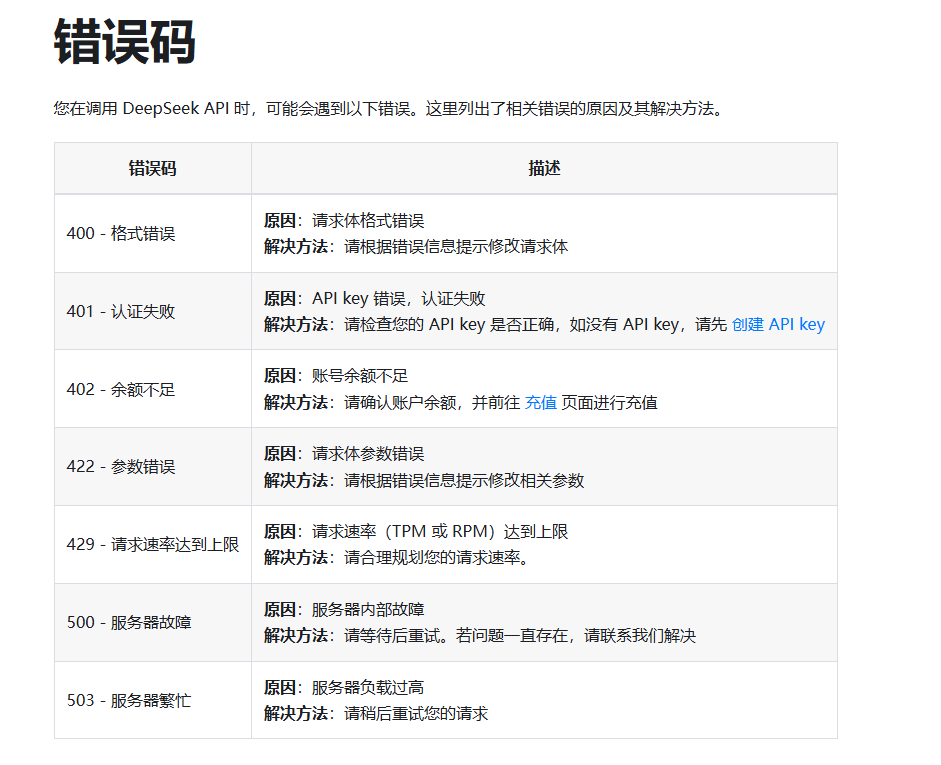Select the 422 - 参数错误 table cell
The height and width of the screenshot is (765, 941).
click(120, 466)
